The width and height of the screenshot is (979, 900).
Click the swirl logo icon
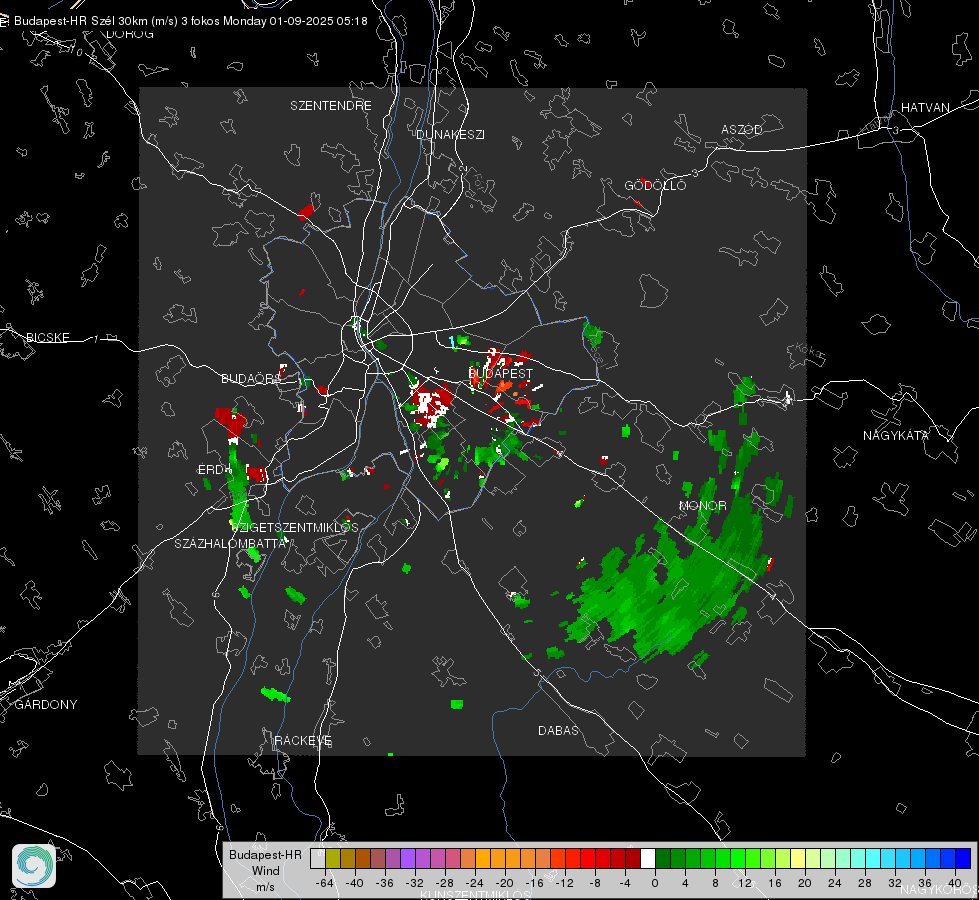tap(34, 866)
